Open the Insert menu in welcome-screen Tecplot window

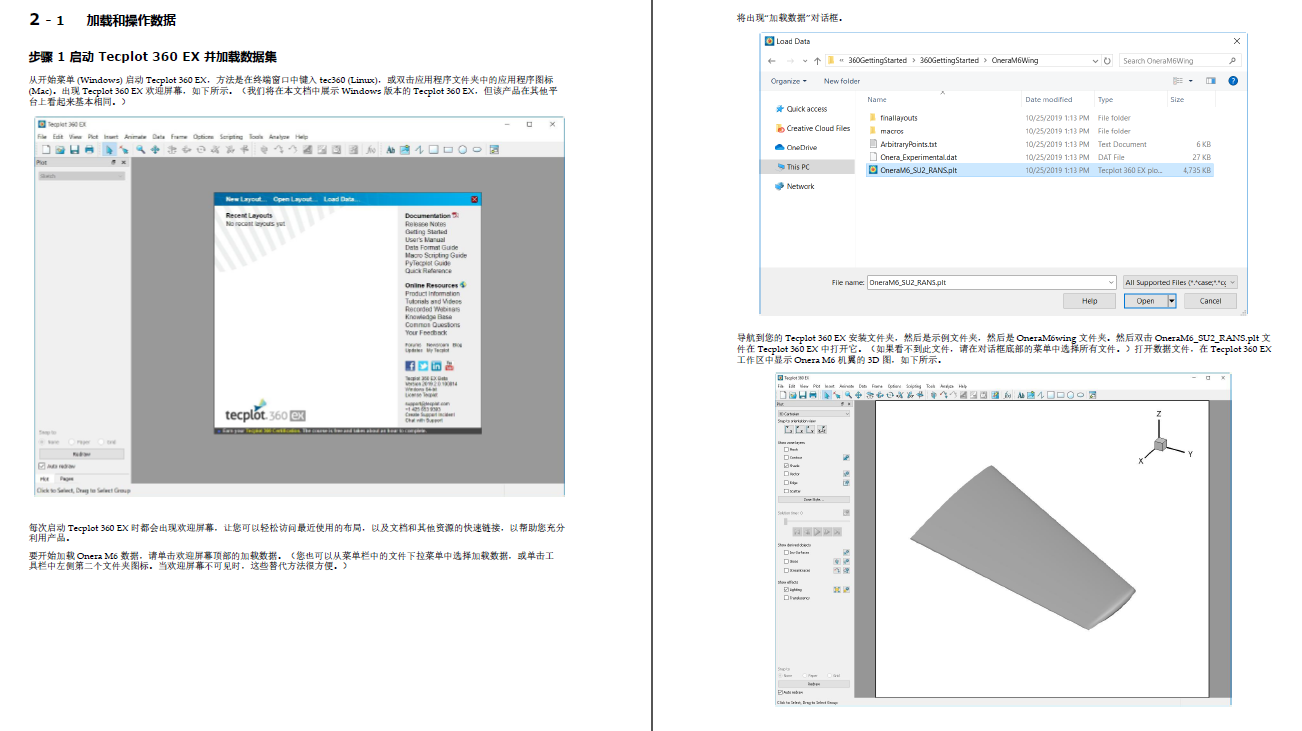click(110, 136)
